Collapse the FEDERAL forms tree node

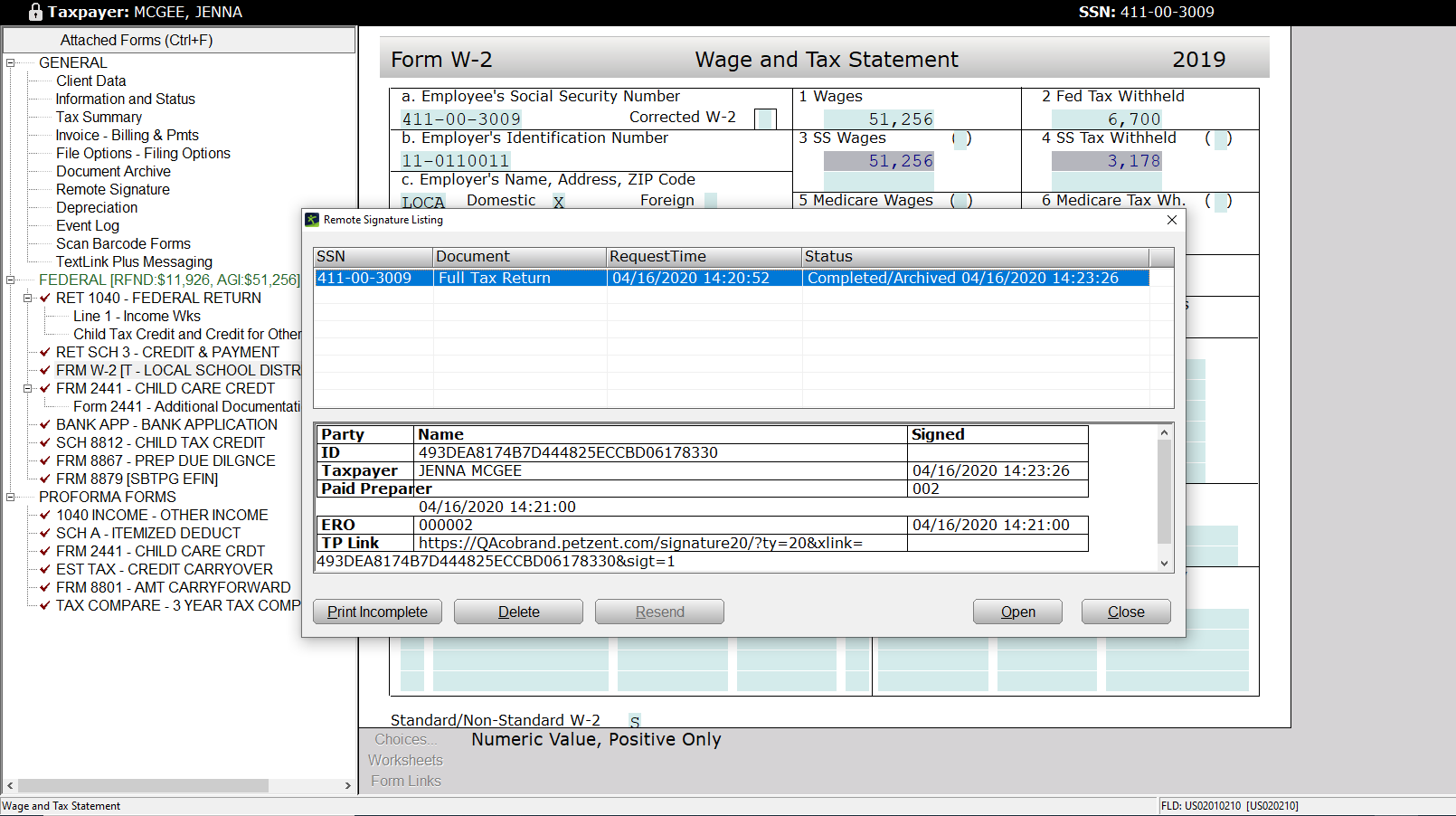pos(11,280)
